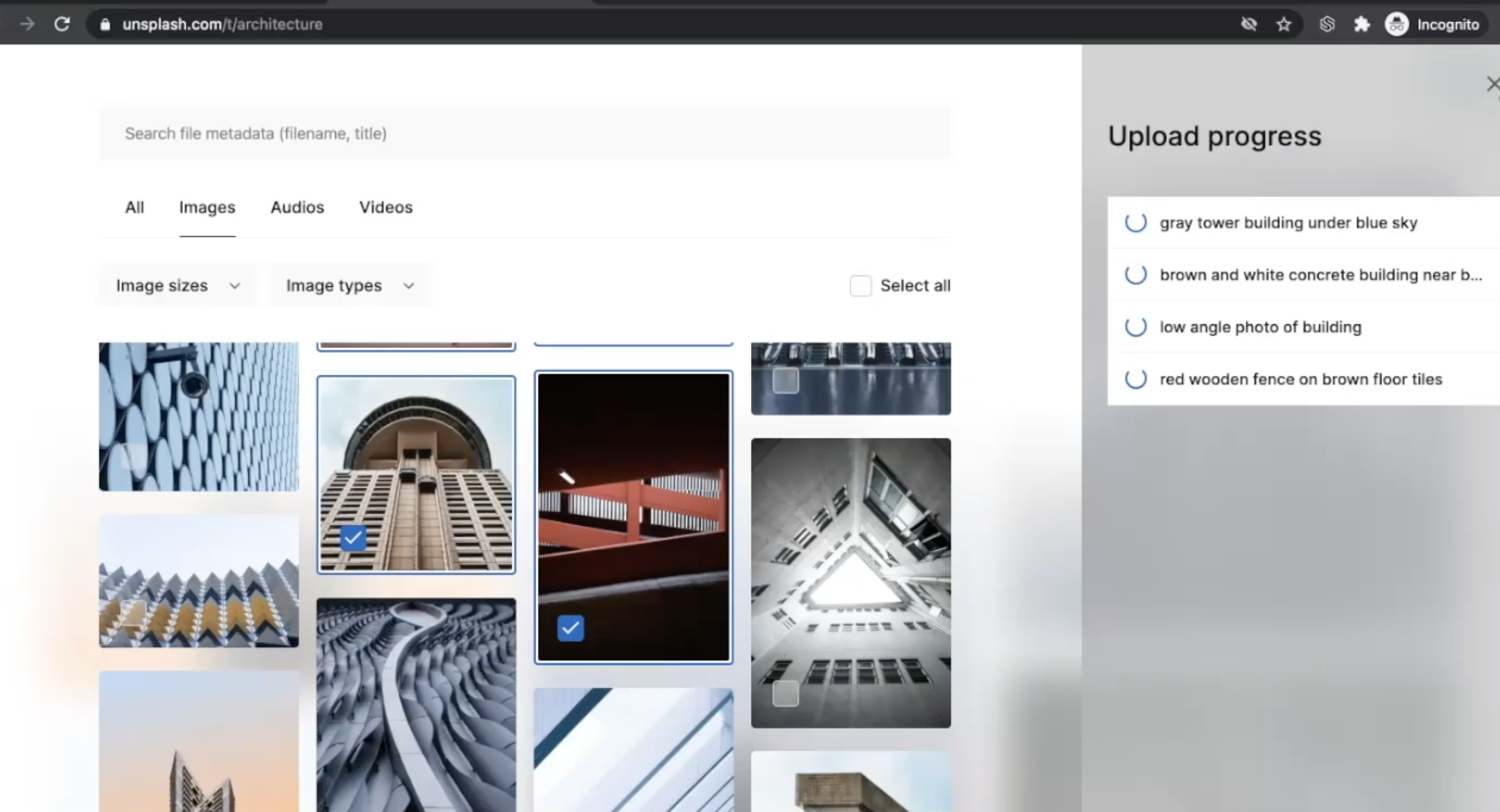Check the triangular courtyard building image checkbox
The width and height of the screenshot is (1500, 812).
pyautogui.click(x=786, y=694)
